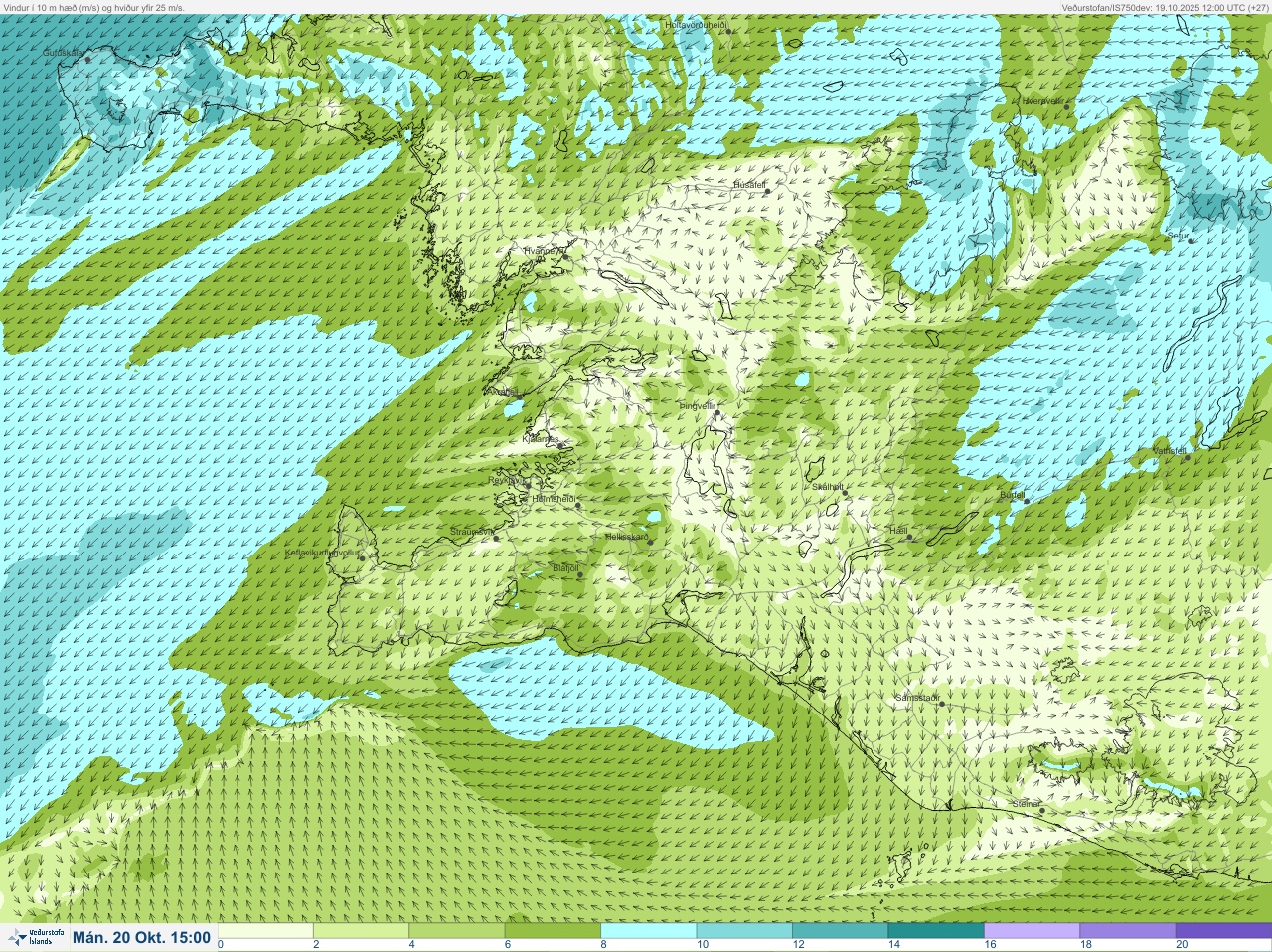Click the Hólmsheiði station label
This screenshot has width=1272, height=952.
554,499
